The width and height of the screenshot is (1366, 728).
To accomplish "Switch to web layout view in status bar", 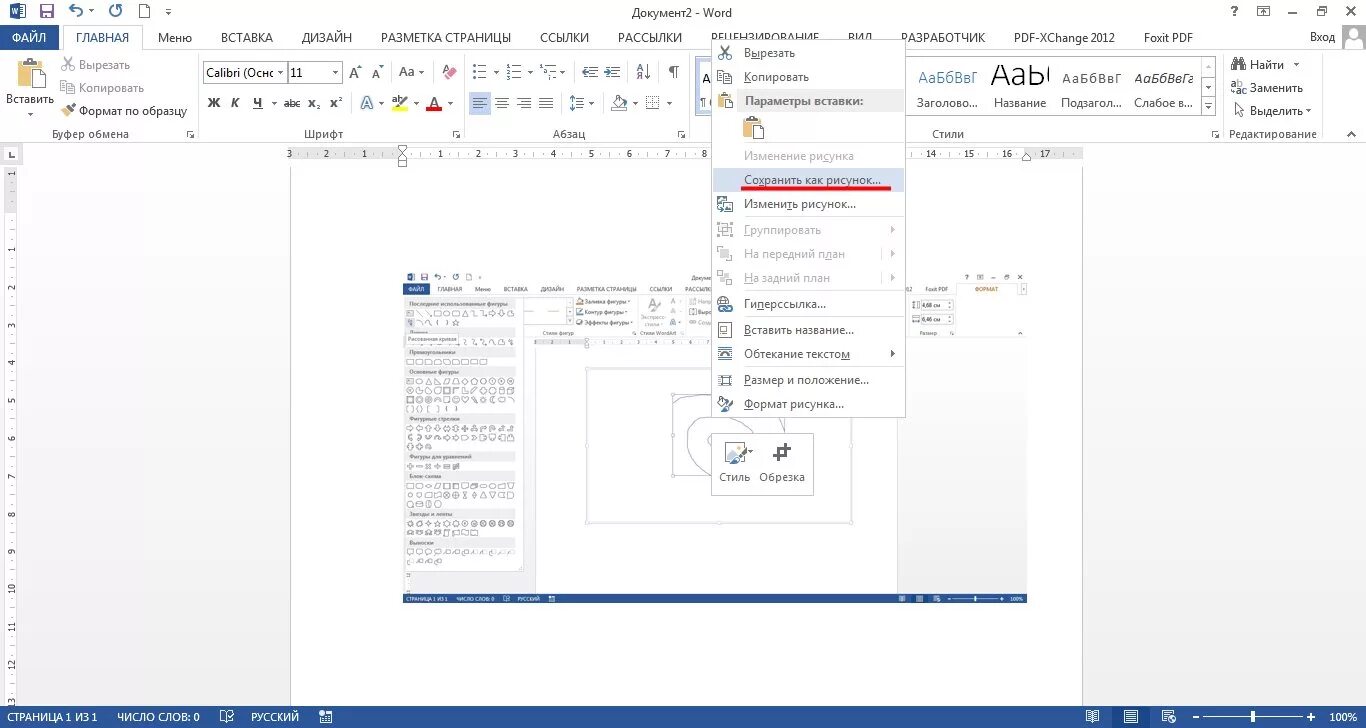I will pos(1168,717).
